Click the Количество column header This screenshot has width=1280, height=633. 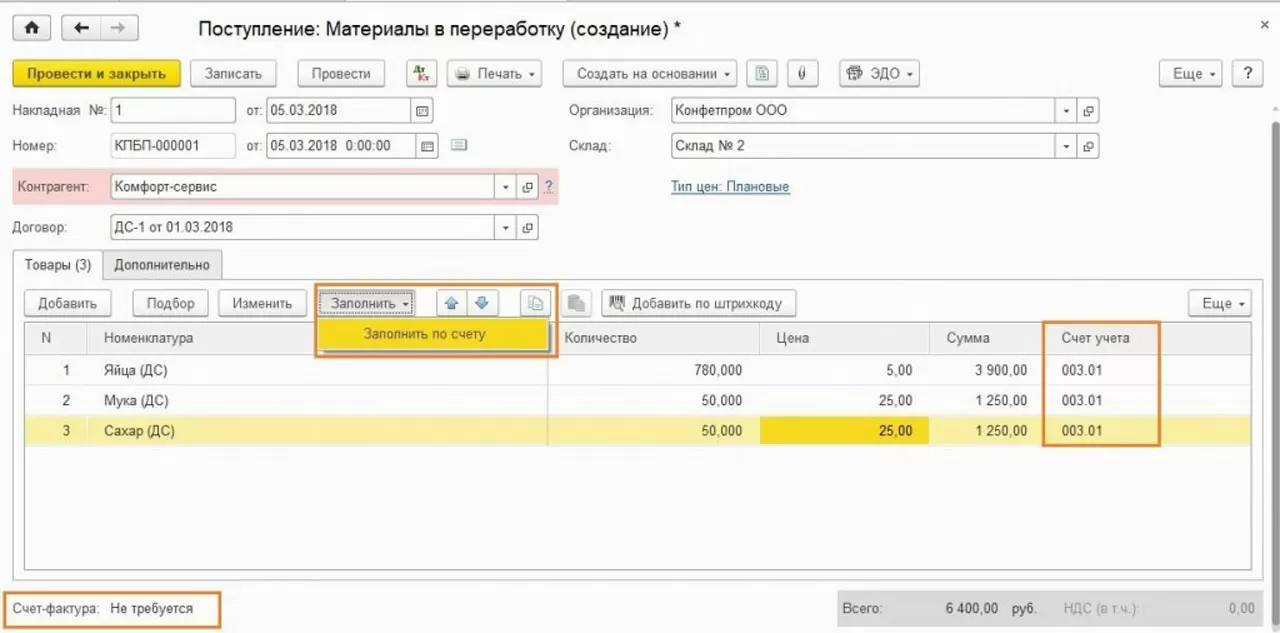[653, 338]
